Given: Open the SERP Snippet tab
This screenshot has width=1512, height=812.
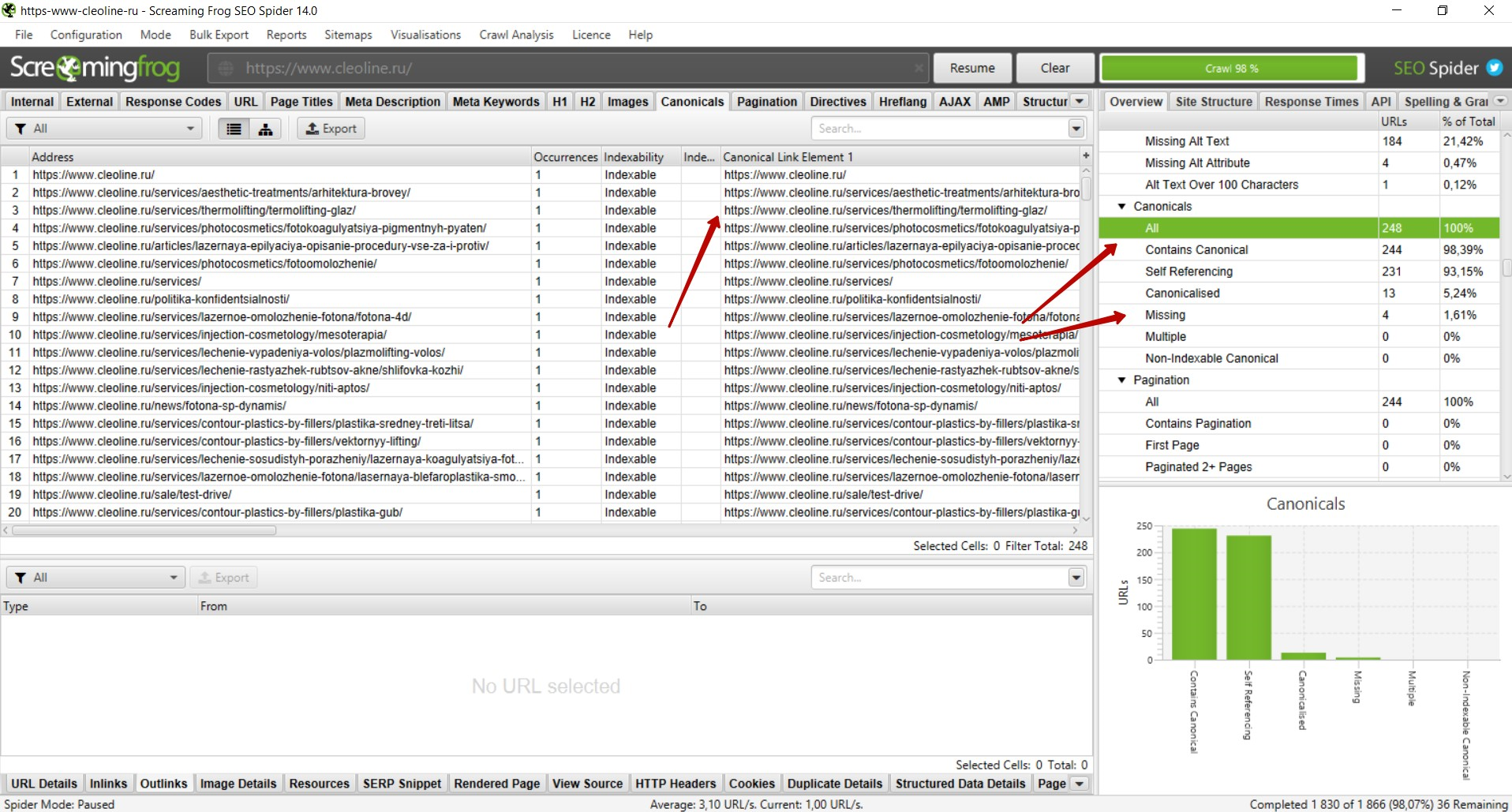Looking at the screenshot, I should coord(402,784).
